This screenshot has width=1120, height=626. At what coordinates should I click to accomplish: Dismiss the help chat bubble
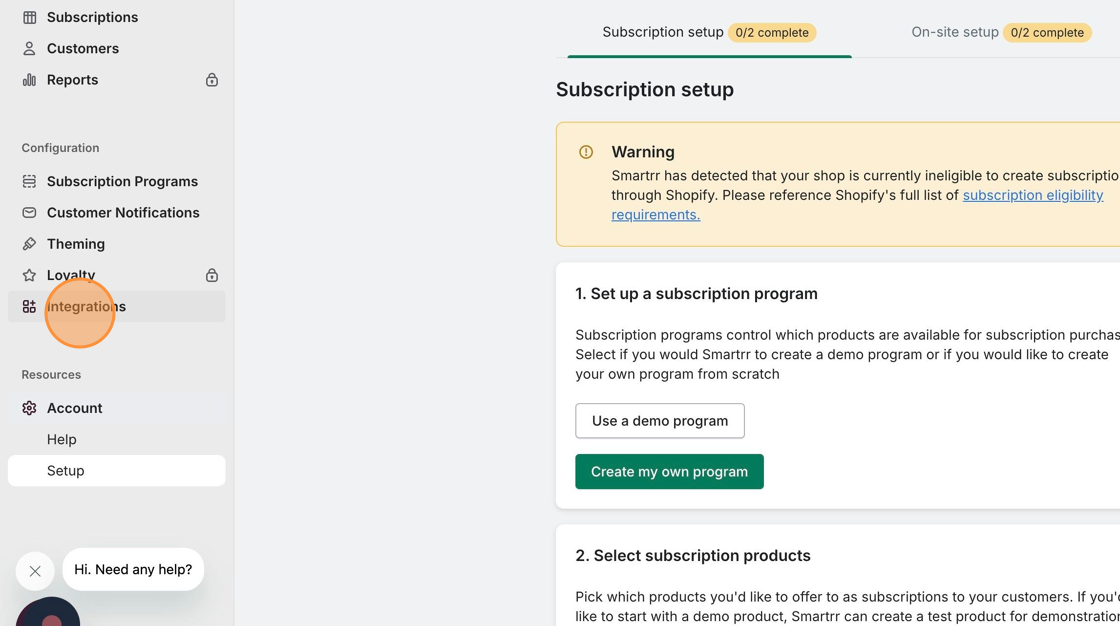35,571
